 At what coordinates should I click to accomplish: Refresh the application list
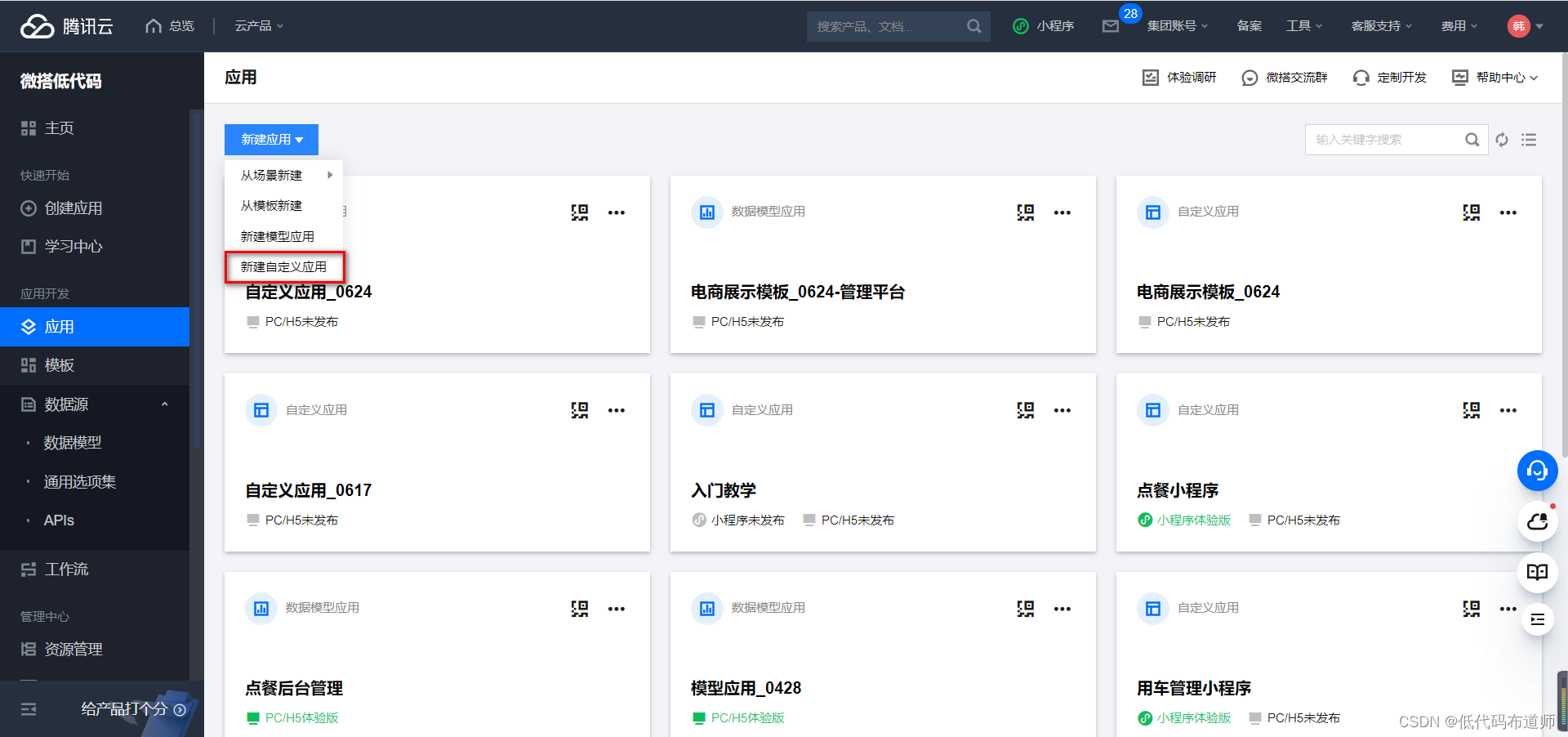point(1502,140)
